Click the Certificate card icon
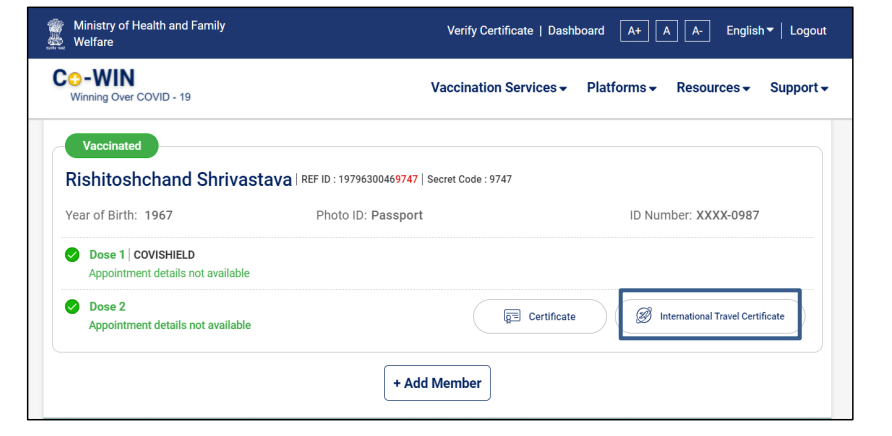892x436 pixels. (512, 316)
